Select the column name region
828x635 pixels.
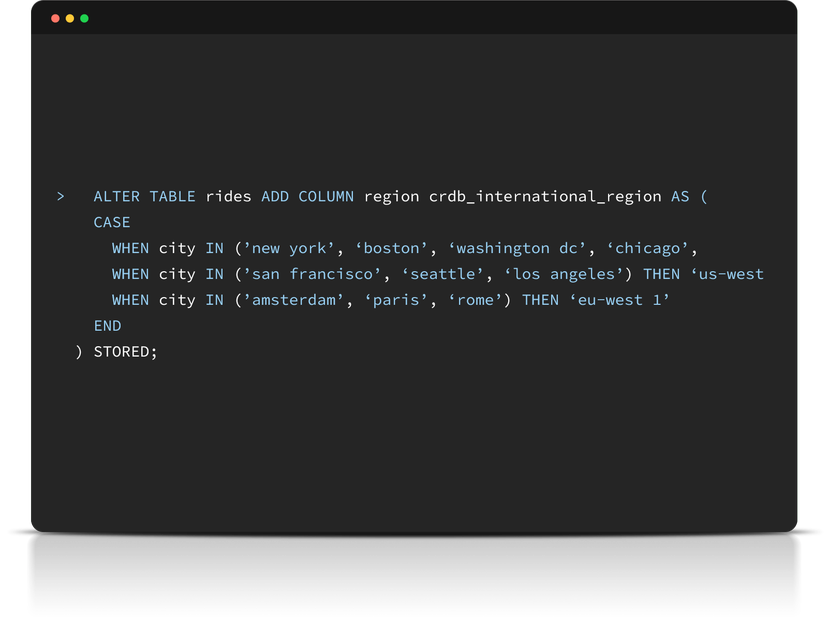click(391, 196)
